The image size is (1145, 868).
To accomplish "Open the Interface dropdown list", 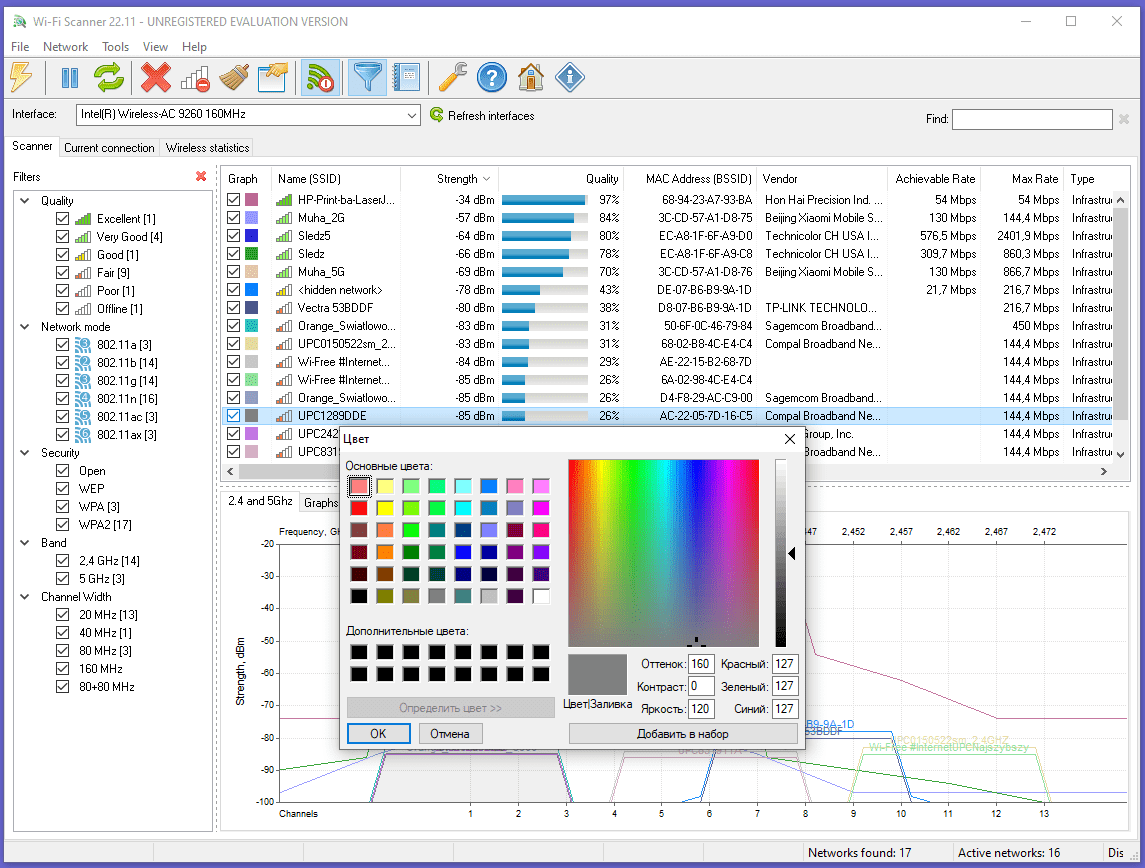I will pyautogui.click(x=413, y=114).
